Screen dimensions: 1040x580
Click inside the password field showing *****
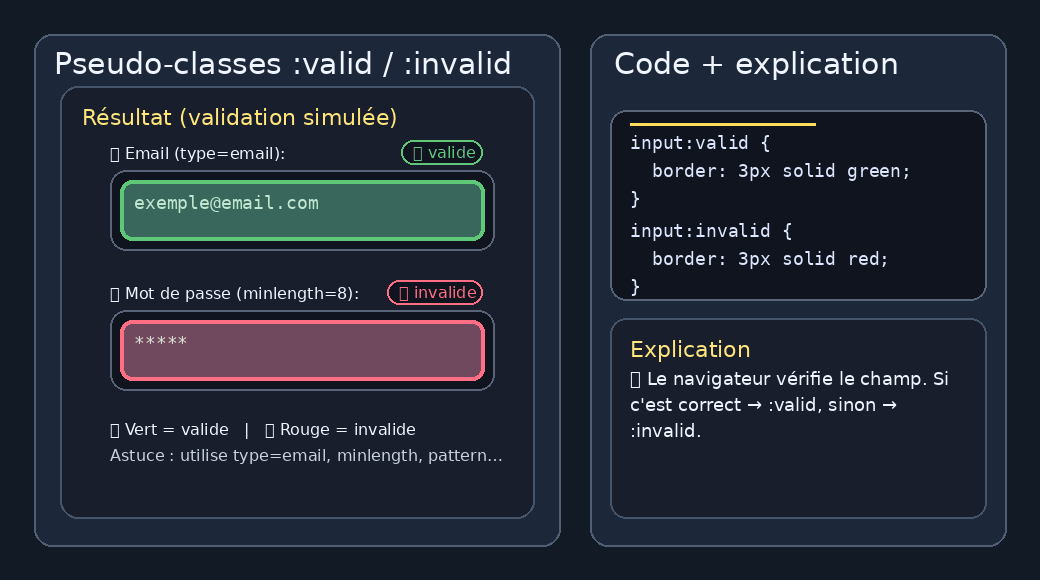pos(302,351)
